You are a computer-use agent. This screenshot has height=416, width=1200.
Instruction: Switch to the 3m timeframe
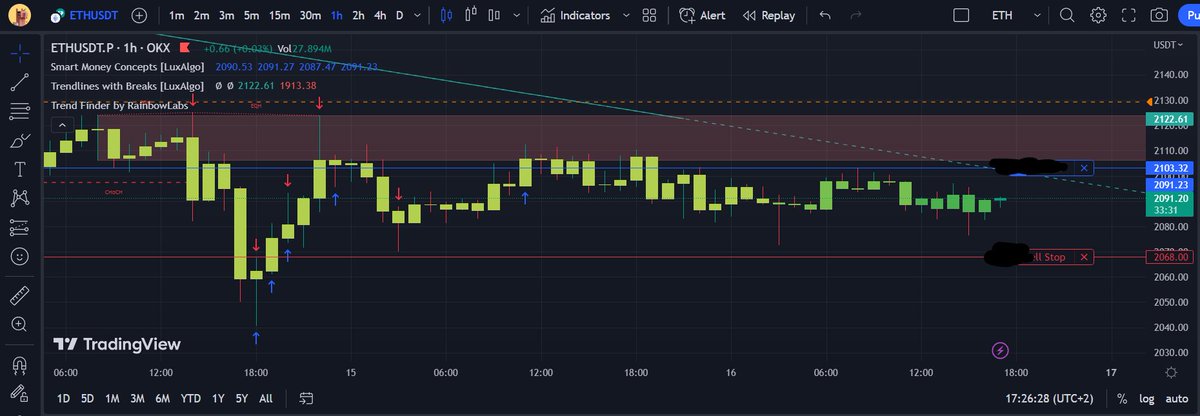227,16
